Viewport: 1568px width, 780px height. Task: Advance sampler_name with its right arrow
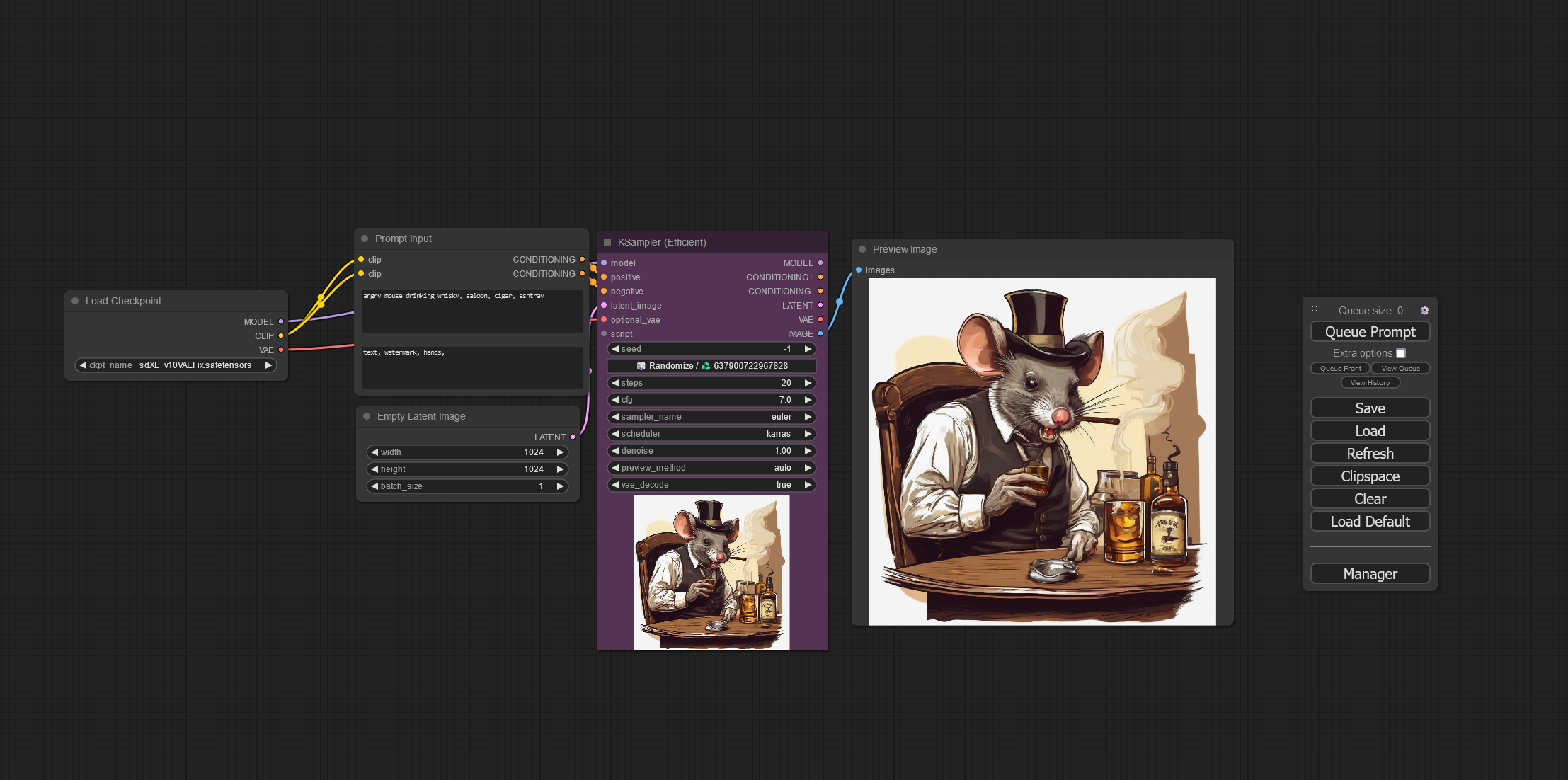pyautogui.click(x=808, y=417)
